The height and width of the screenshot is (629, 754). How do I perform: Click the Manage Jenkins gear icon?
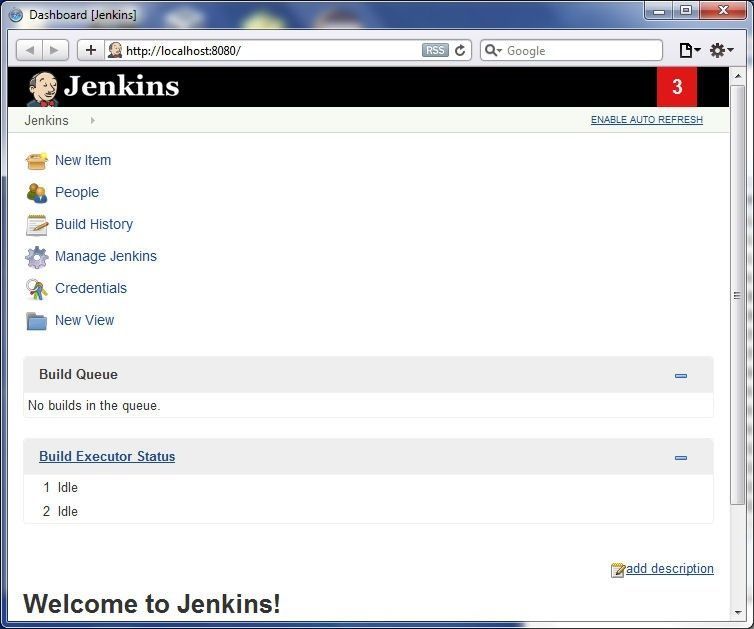[x=37, y=257]
